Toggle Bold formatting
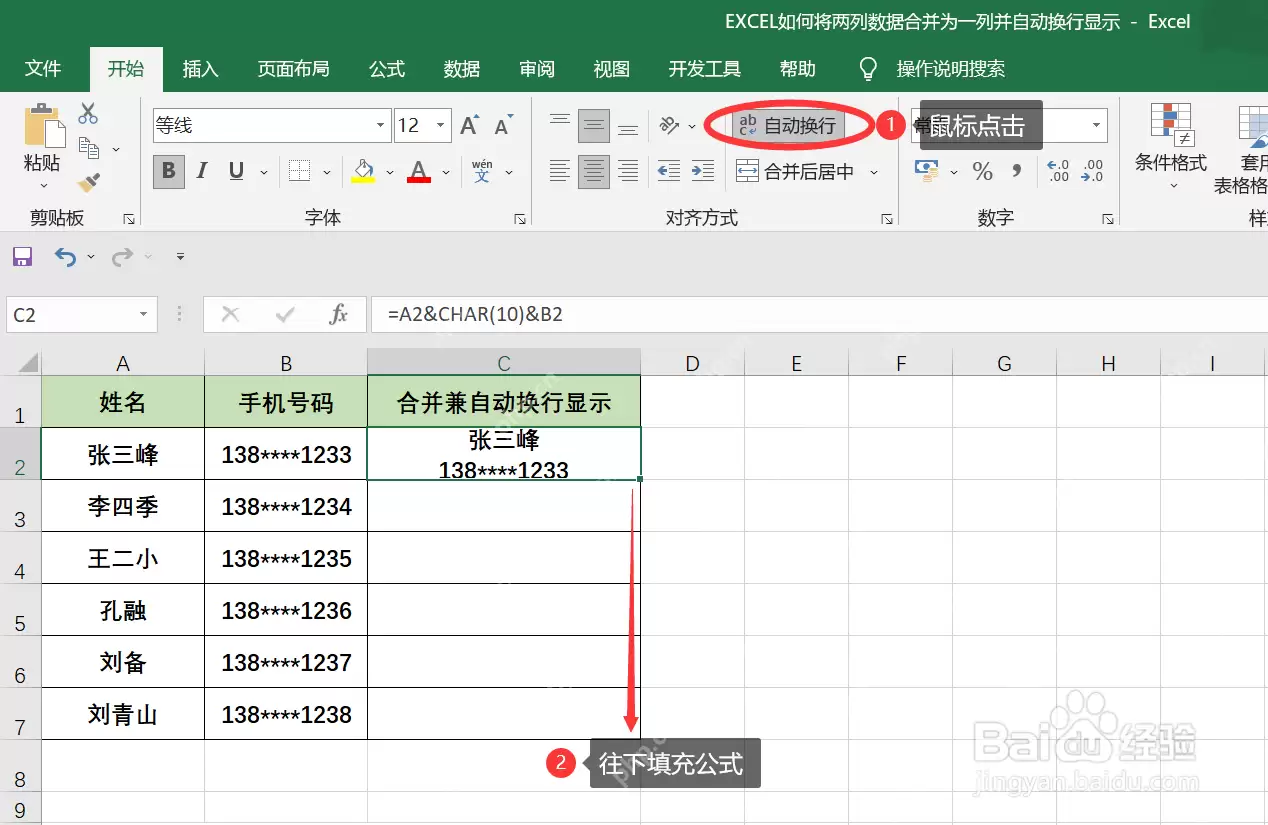The image size is (1268, 825). click(x=169, y=171)
